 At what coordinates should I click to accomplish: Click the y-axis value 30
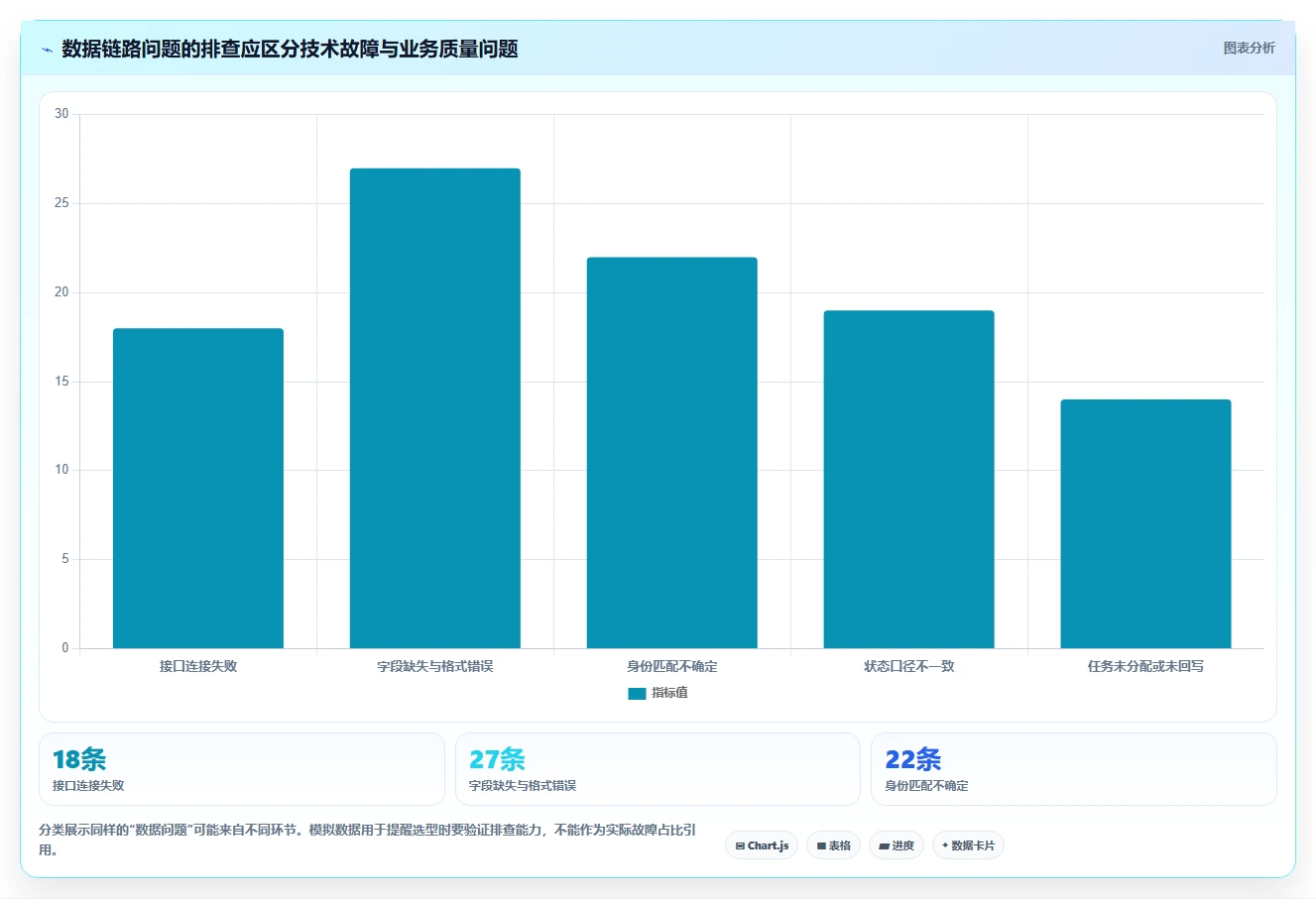tap(61, 114)
